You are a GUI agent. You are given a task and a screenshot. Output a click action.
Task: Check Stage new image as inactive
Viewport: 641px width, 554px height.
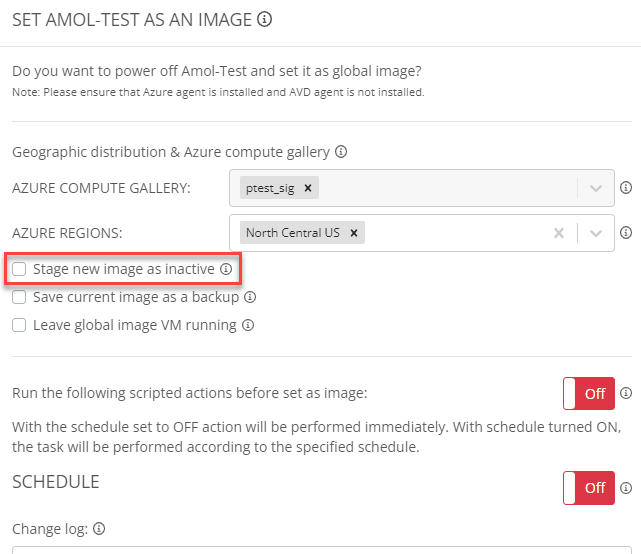coord(19,269)
